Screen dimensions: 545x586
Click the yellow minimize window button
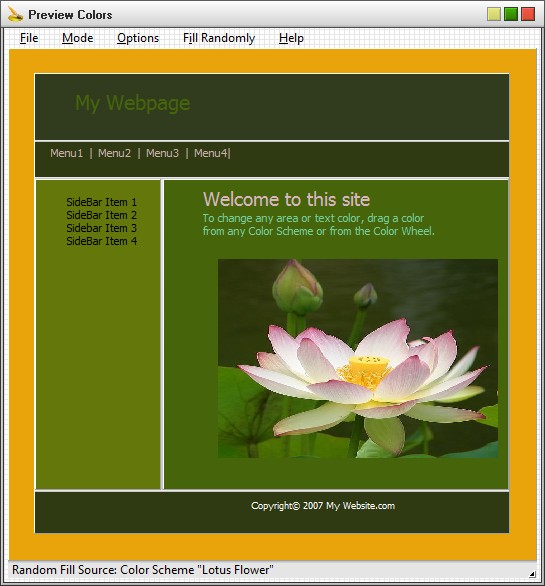(494, 14)
